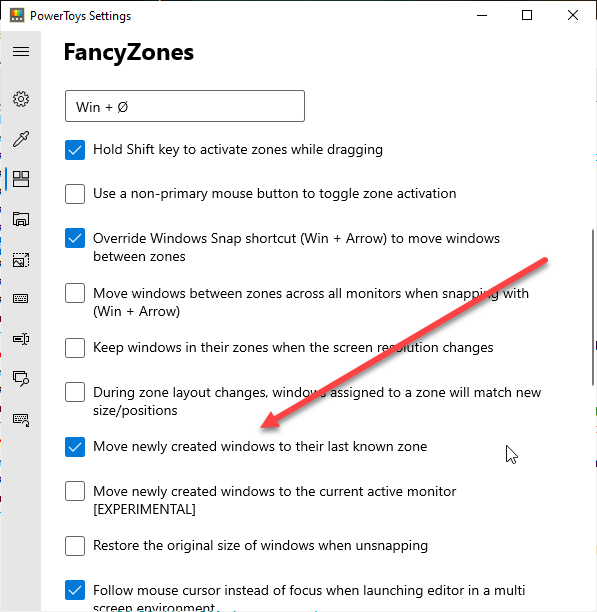597x612 pixels.
Task: Open Image Resizer sidebar icon
Action: 21,260
